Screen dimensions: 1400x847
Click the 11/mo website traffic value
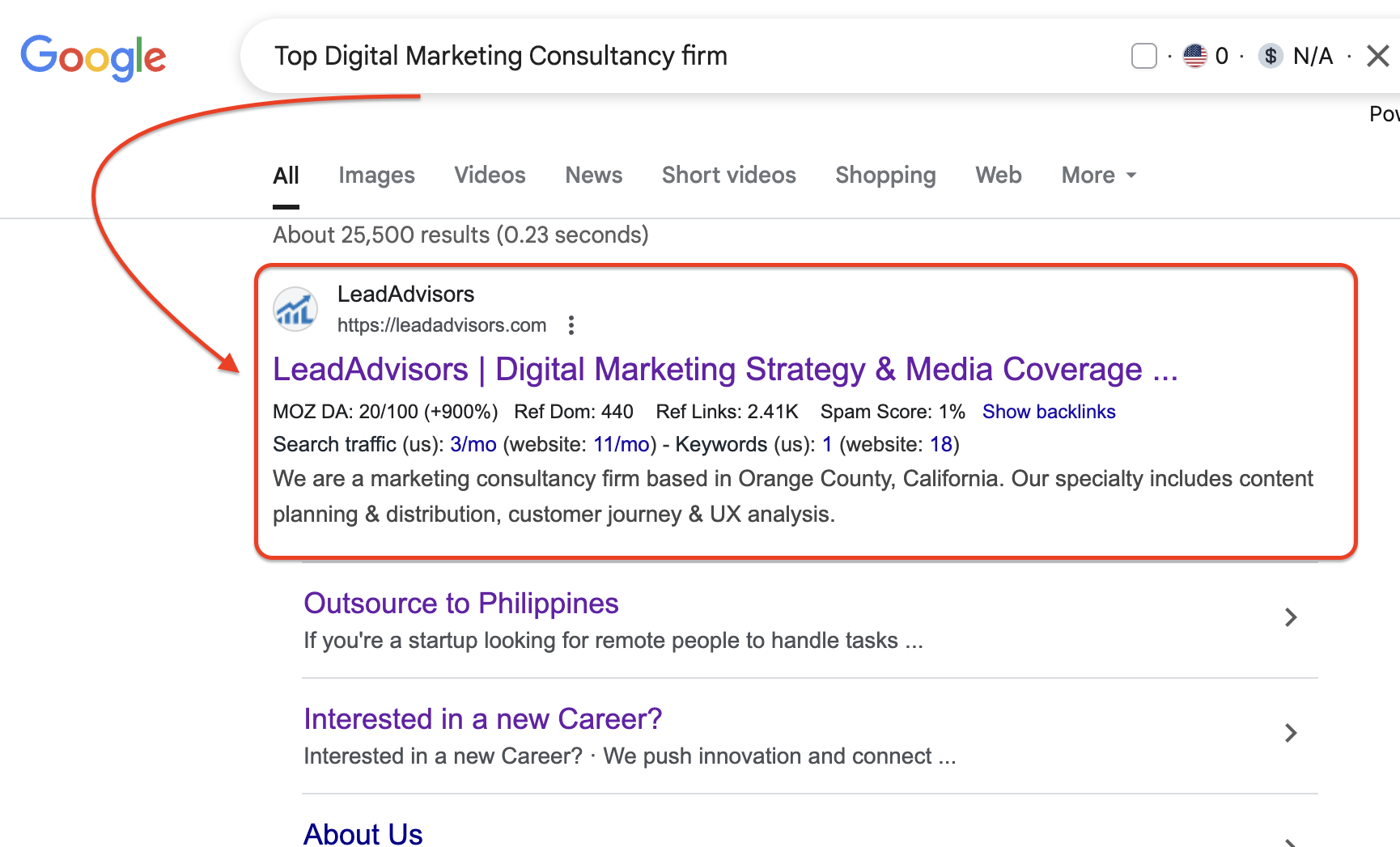(x=622, y=444)
